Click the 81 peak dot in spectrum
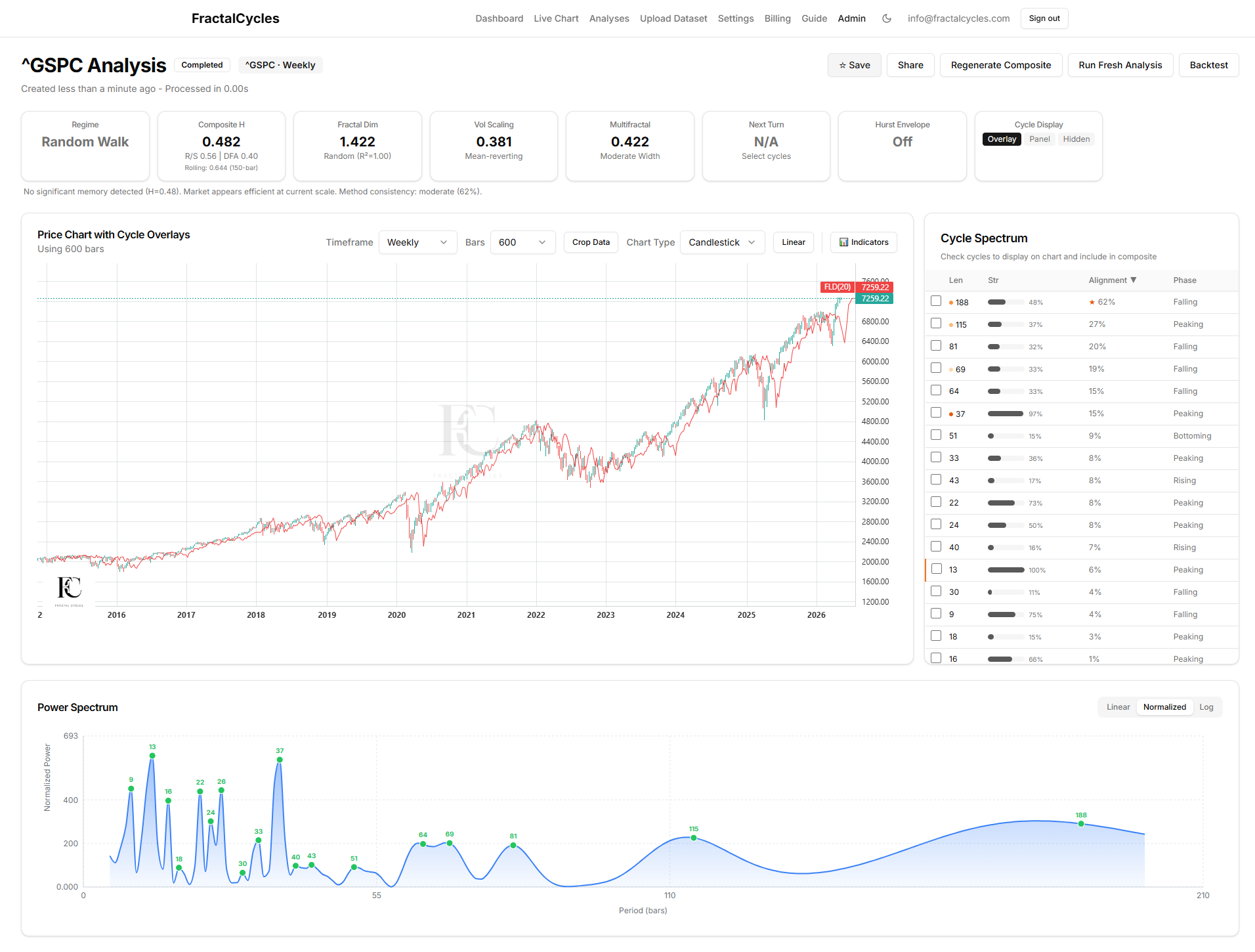Viewport: 1255px width, 952px height. (513, 845)
